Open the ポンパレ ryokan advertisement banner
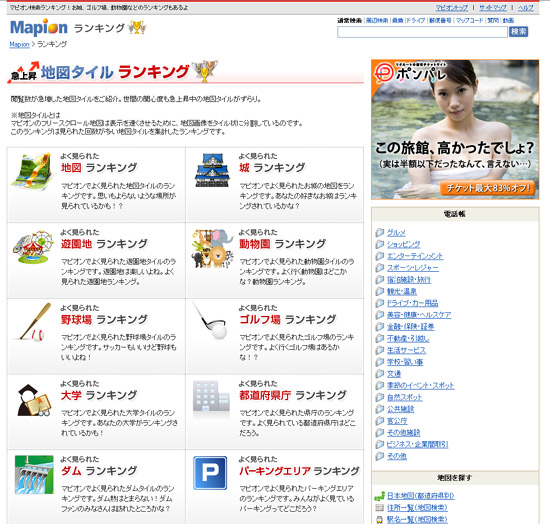 pos(455,129)
